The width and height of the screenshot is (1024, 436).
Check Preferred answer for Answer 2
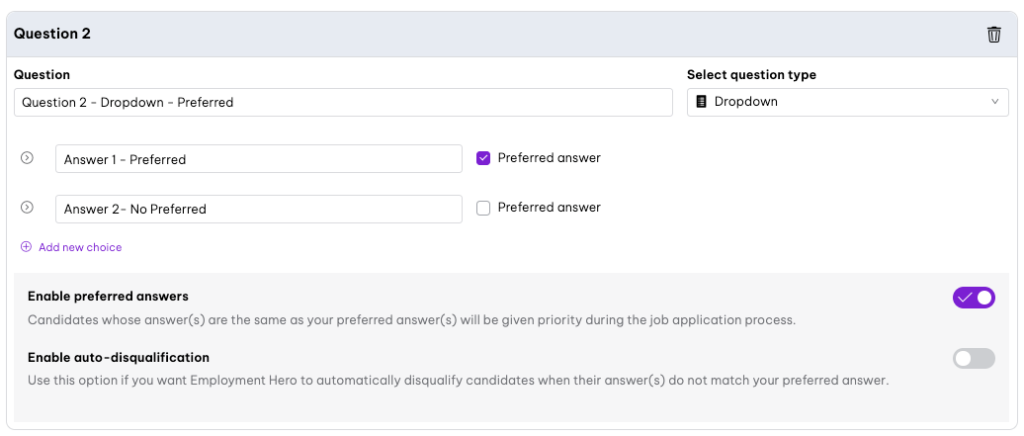483,208
